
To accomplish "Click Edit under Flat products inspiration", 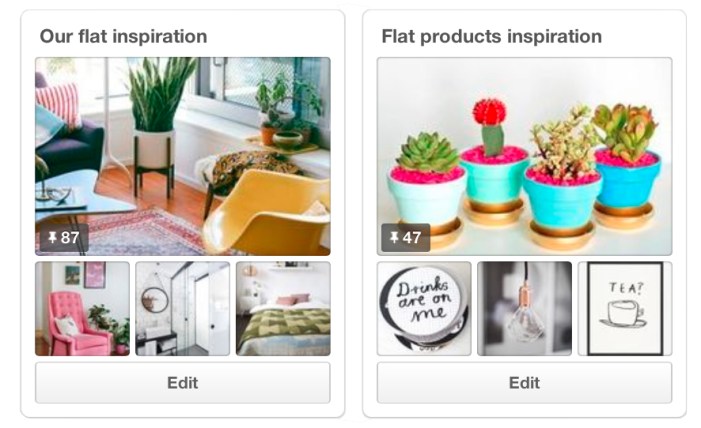I will coord(524,383).
